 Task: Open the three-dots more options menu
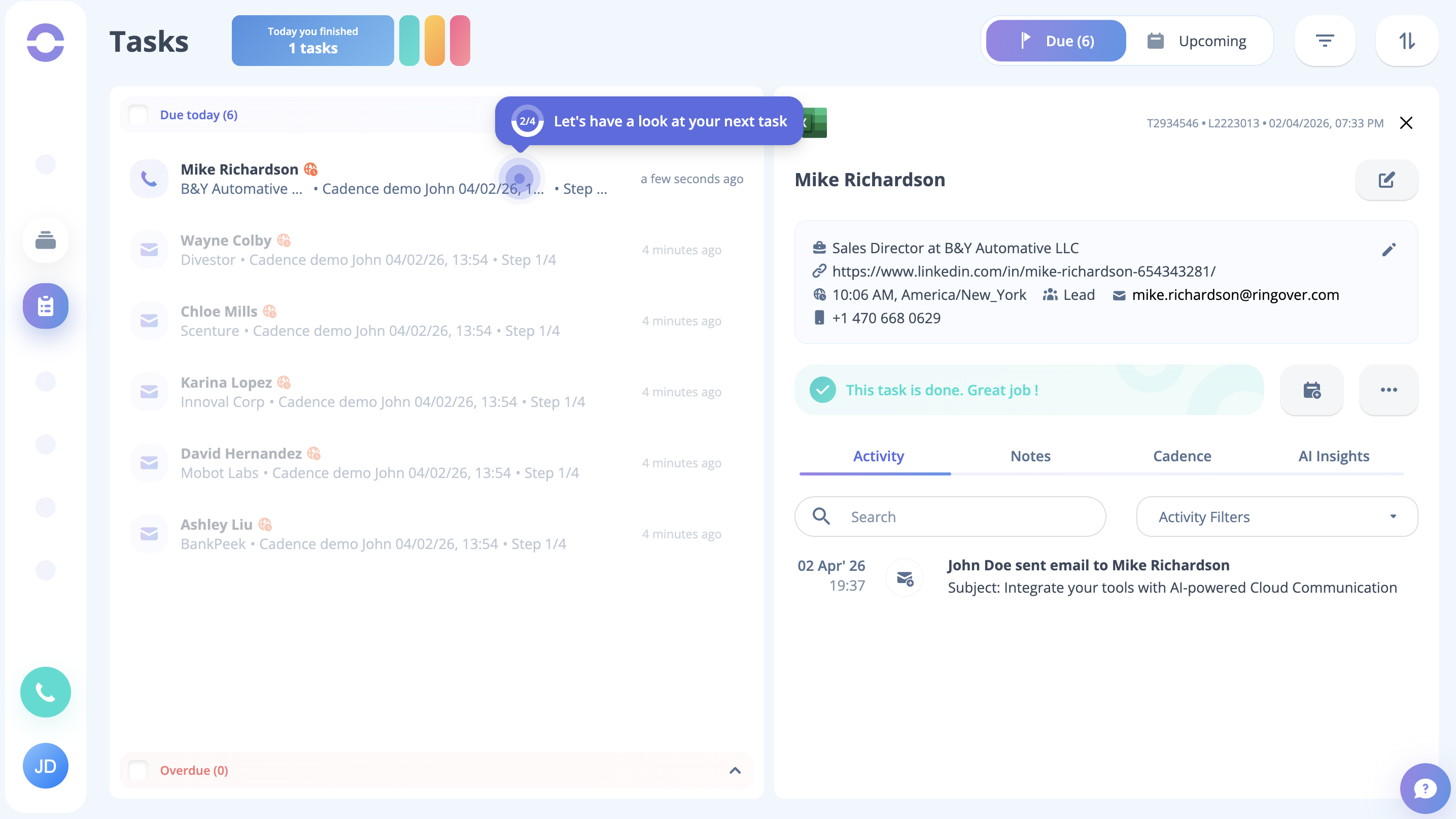(1388, 390)
